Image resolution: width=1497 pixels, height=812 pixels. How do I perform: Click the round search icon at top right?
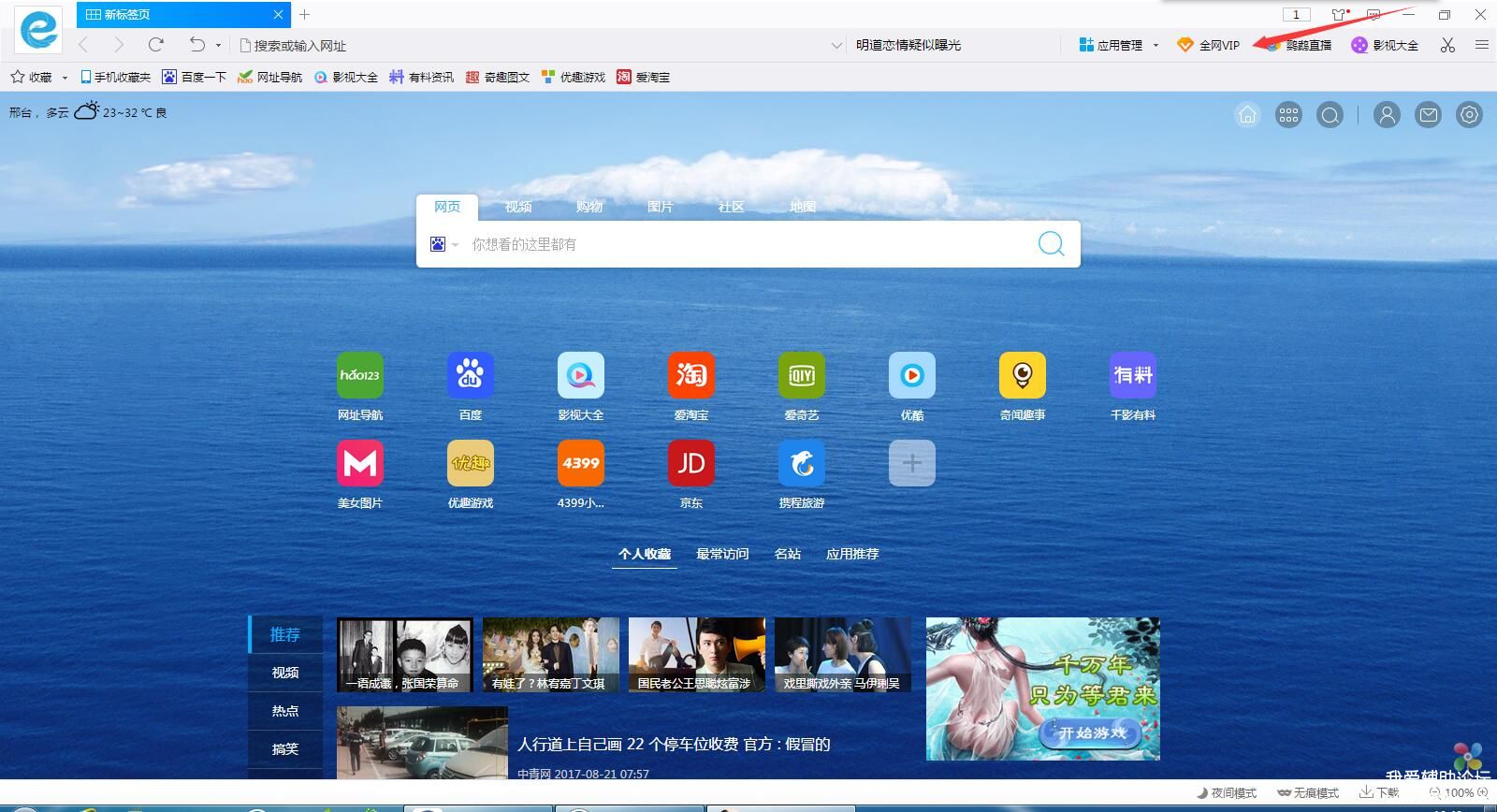[x=1330, y=114]
